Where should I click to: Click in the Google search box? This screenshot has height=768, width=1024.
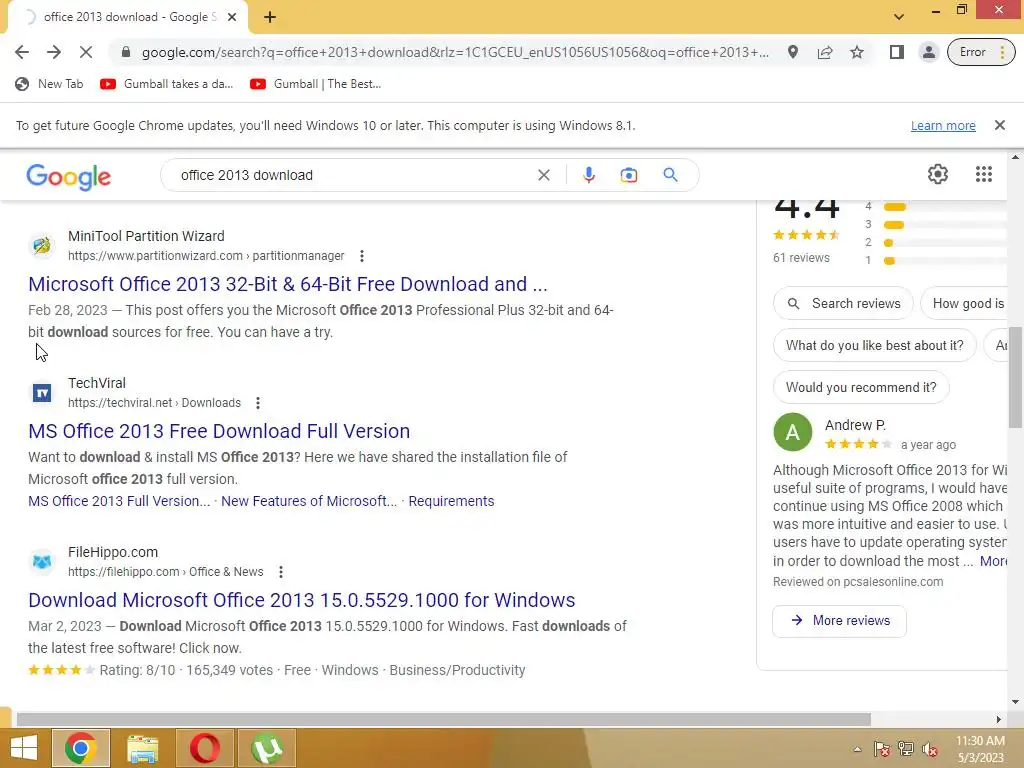353,175
